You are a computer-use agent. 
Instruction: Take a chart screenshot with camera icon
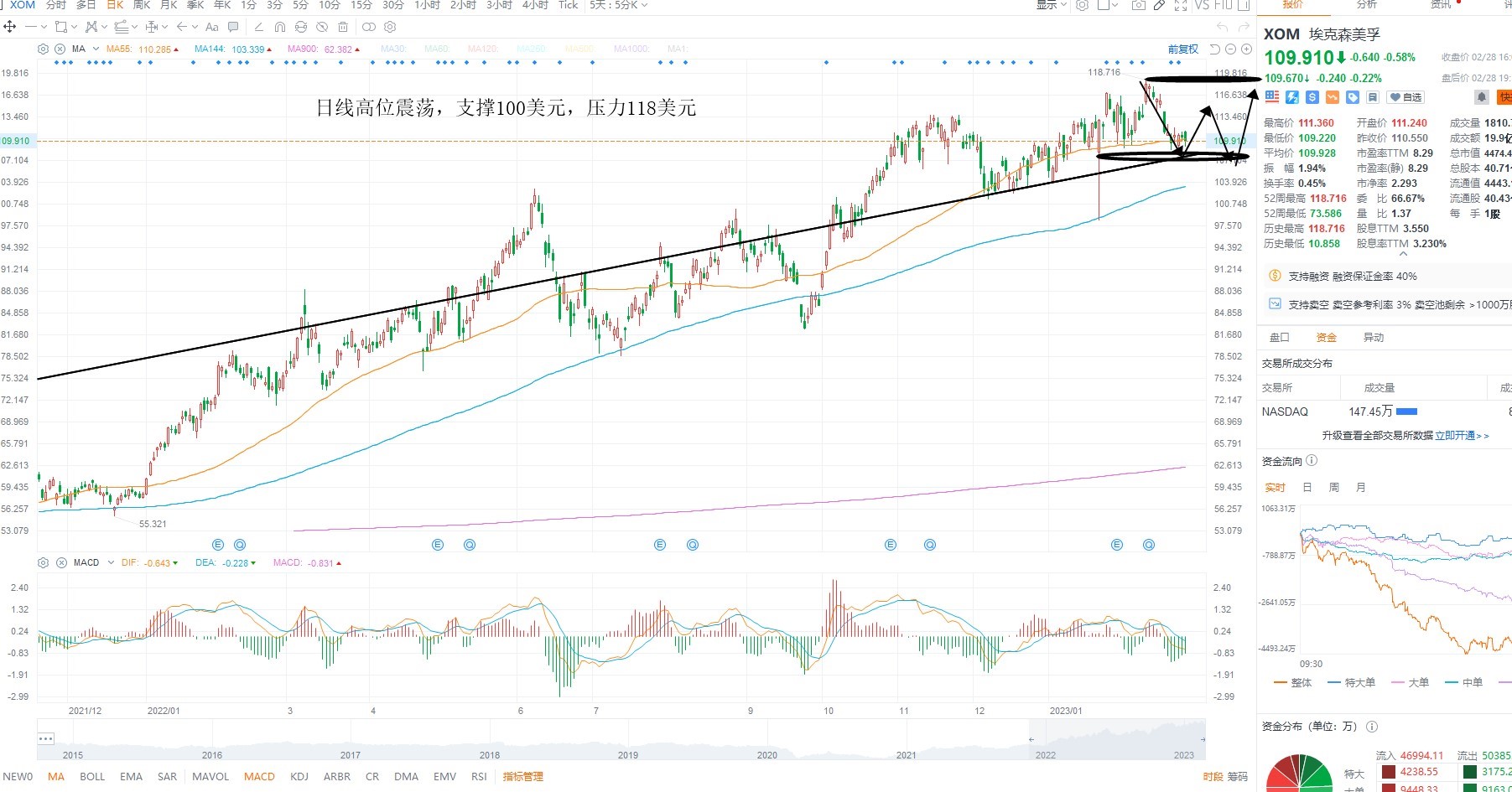click(x=1138, y=5)
